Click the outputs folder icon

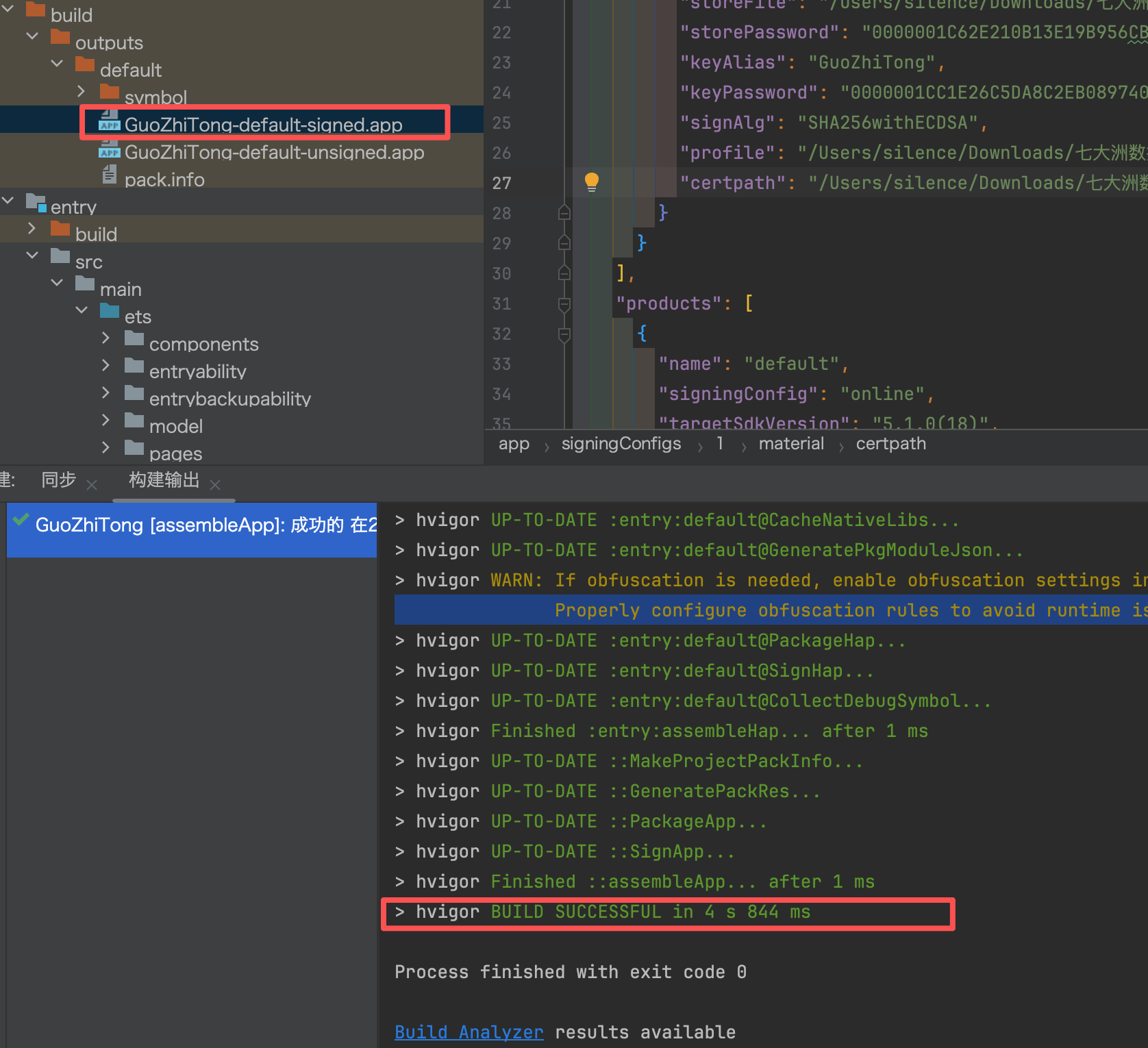click(60, 36)
